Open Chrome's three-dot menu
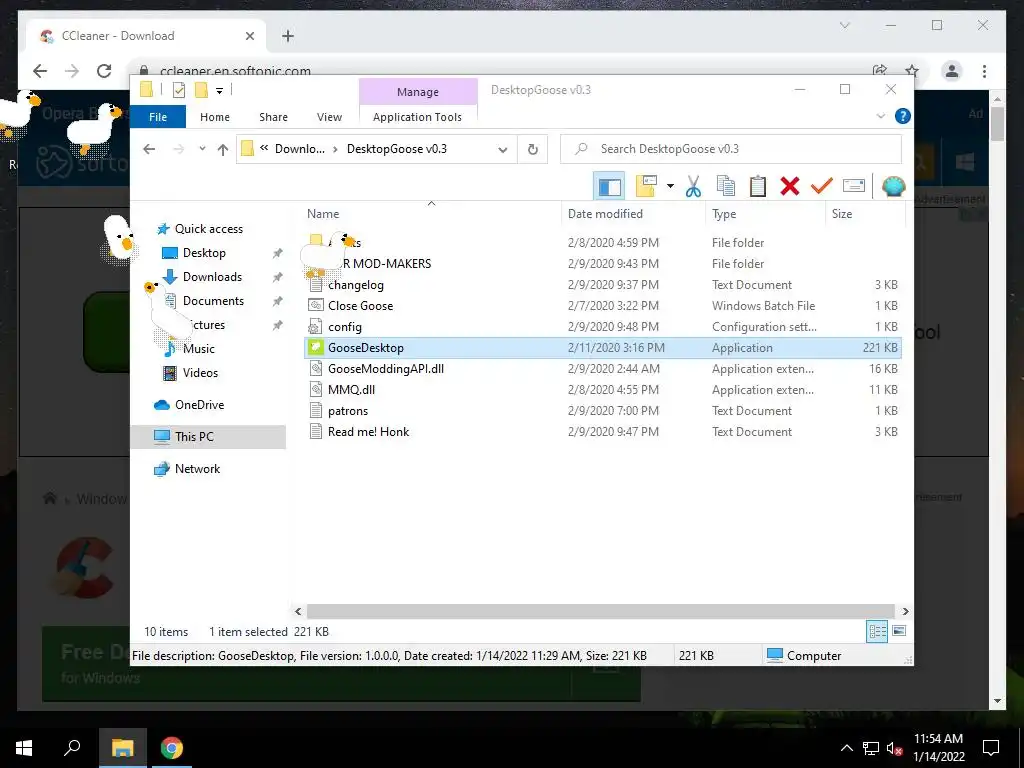The image size is (1024, 768). (x=984, y=71)
